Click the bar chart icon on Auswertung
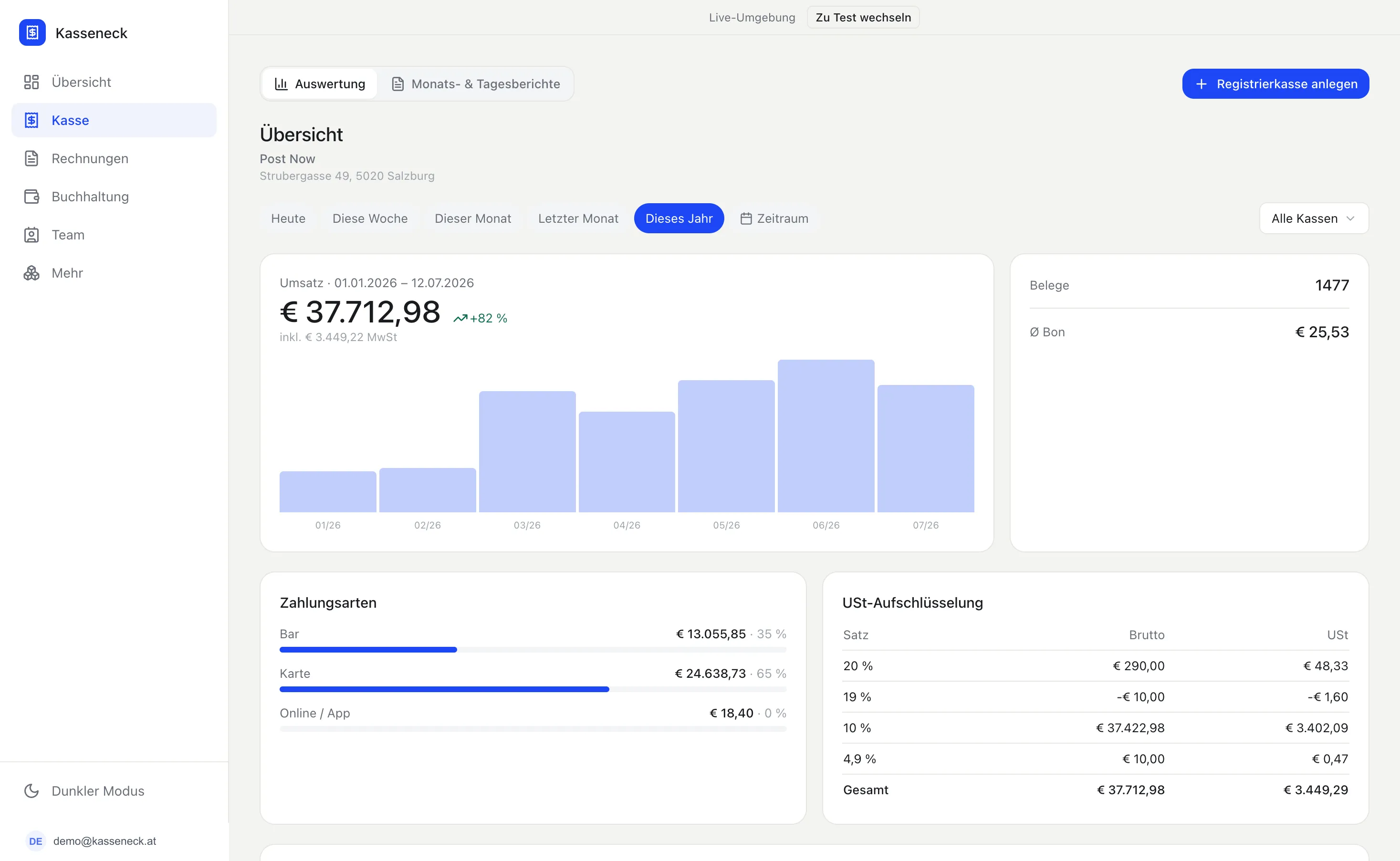This screenshot has height=861, width=1400. (281, 83)
